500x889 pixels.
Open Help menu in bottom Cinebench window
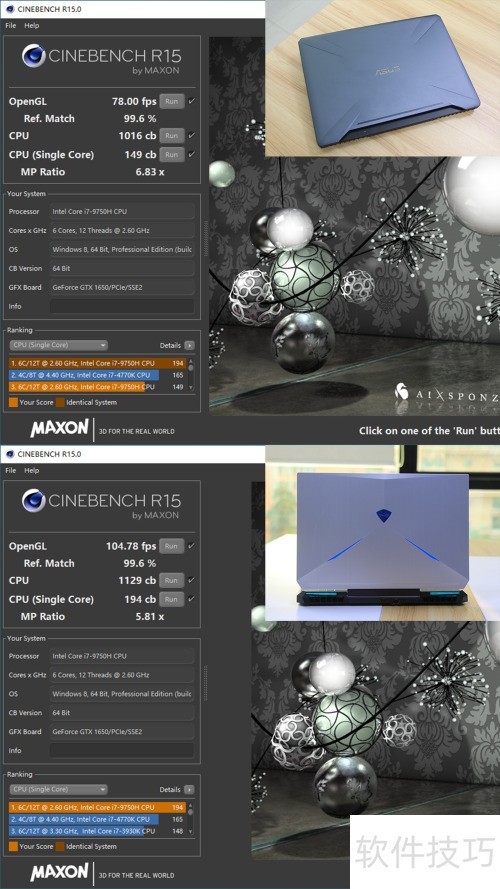click(x=32, y=470)
